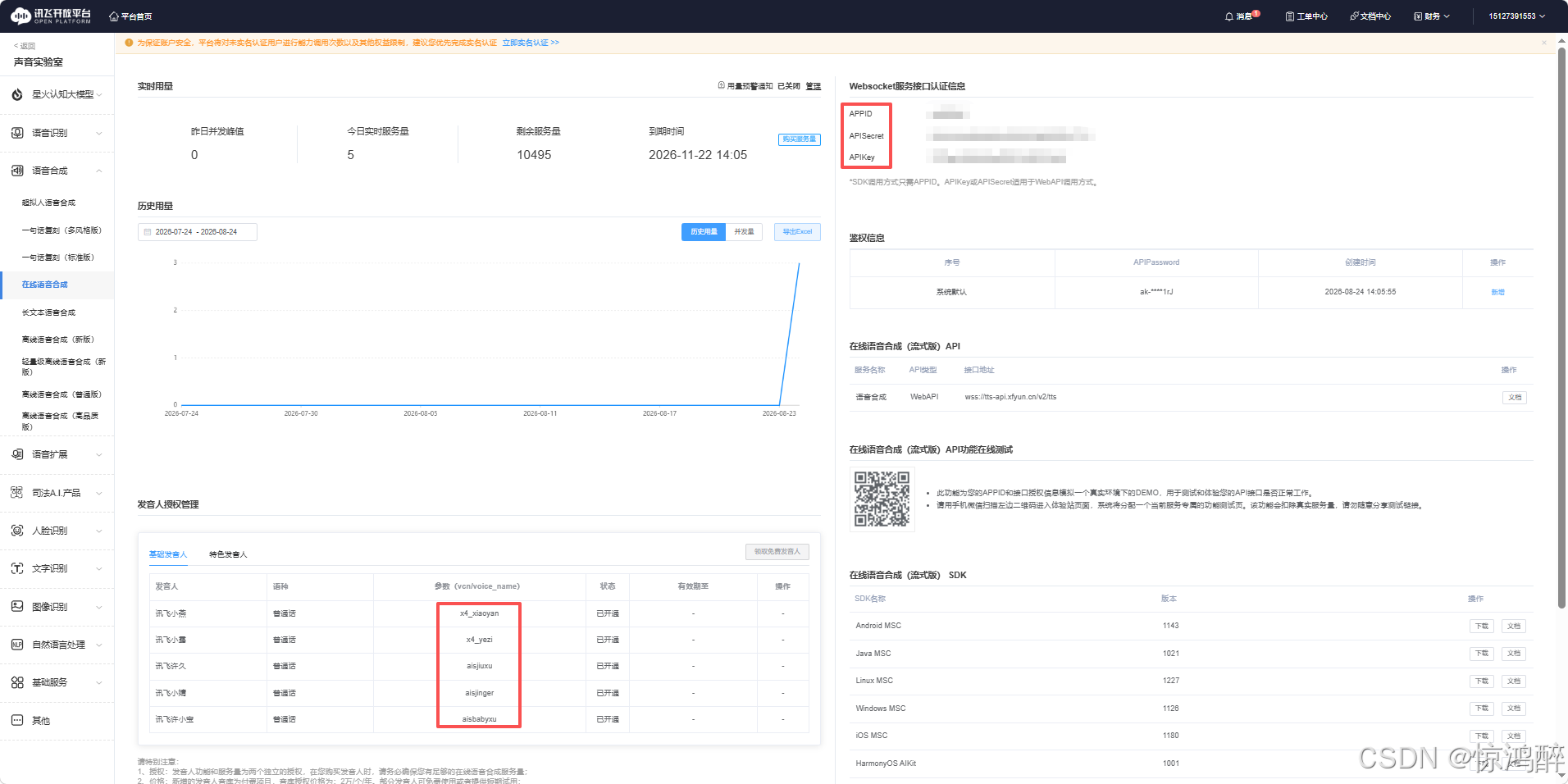Screen dimensions: 1568x784
Task: Click the 立即实名认证 link
Action: coord(531,43)
